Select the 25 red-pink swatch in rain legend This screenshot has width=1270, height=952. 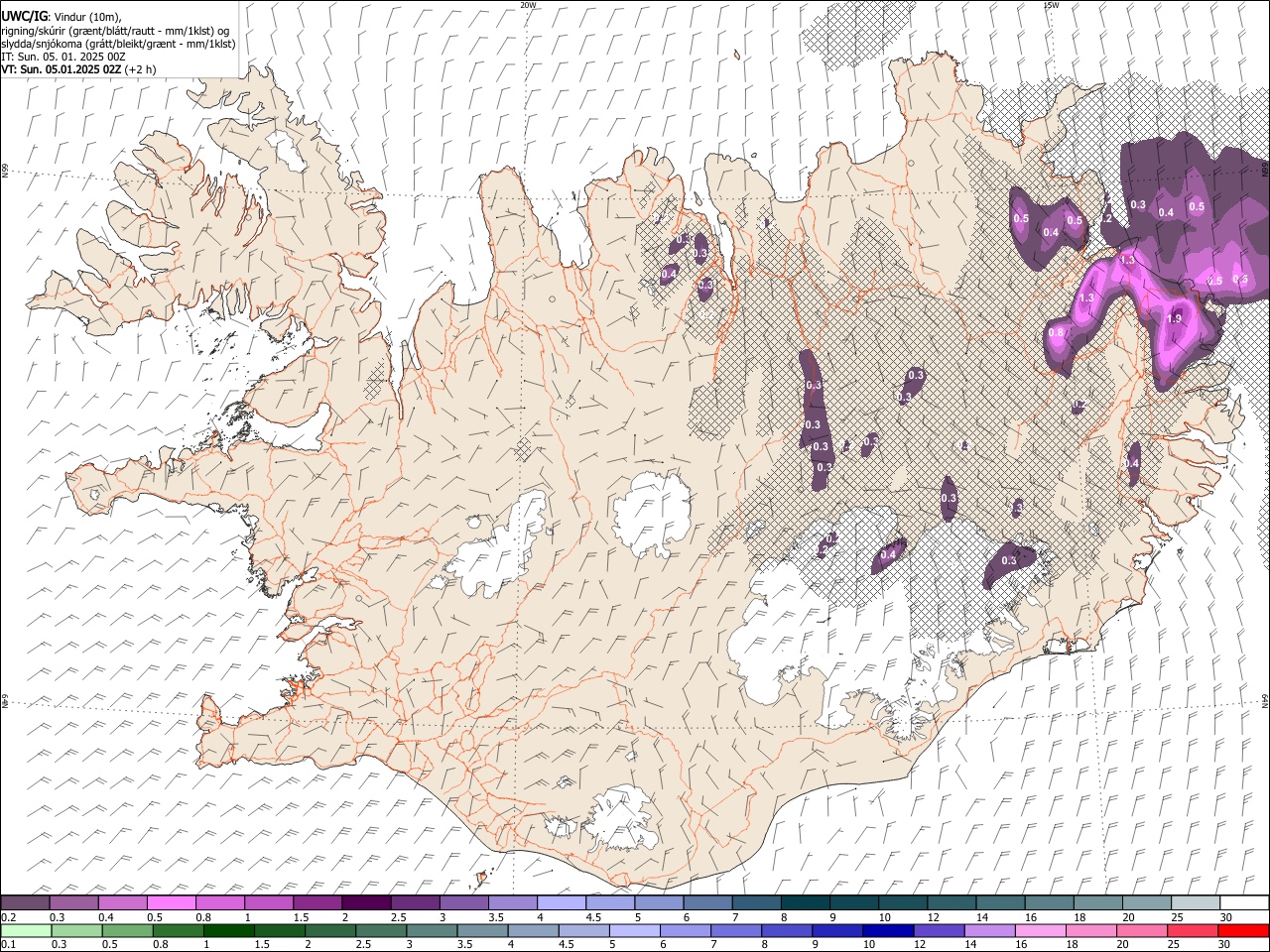(x=1193, y=930)
